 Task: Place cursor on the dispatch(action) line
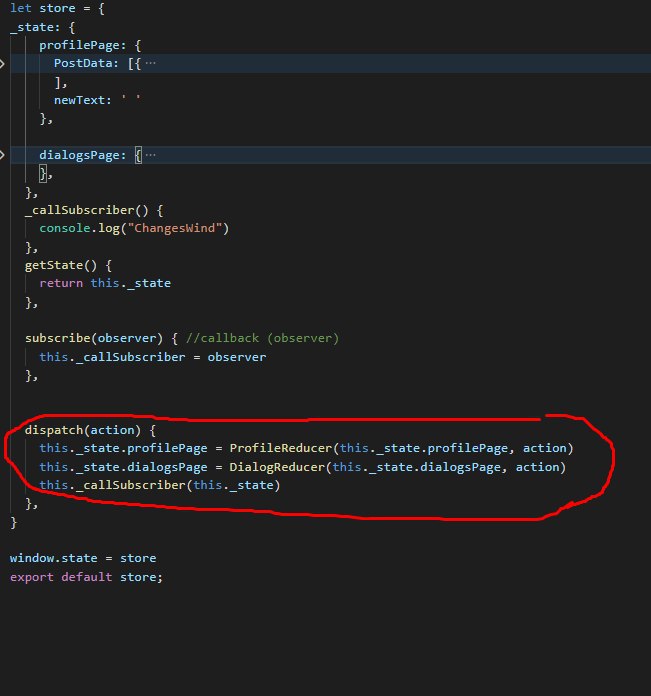pos(90,430)
